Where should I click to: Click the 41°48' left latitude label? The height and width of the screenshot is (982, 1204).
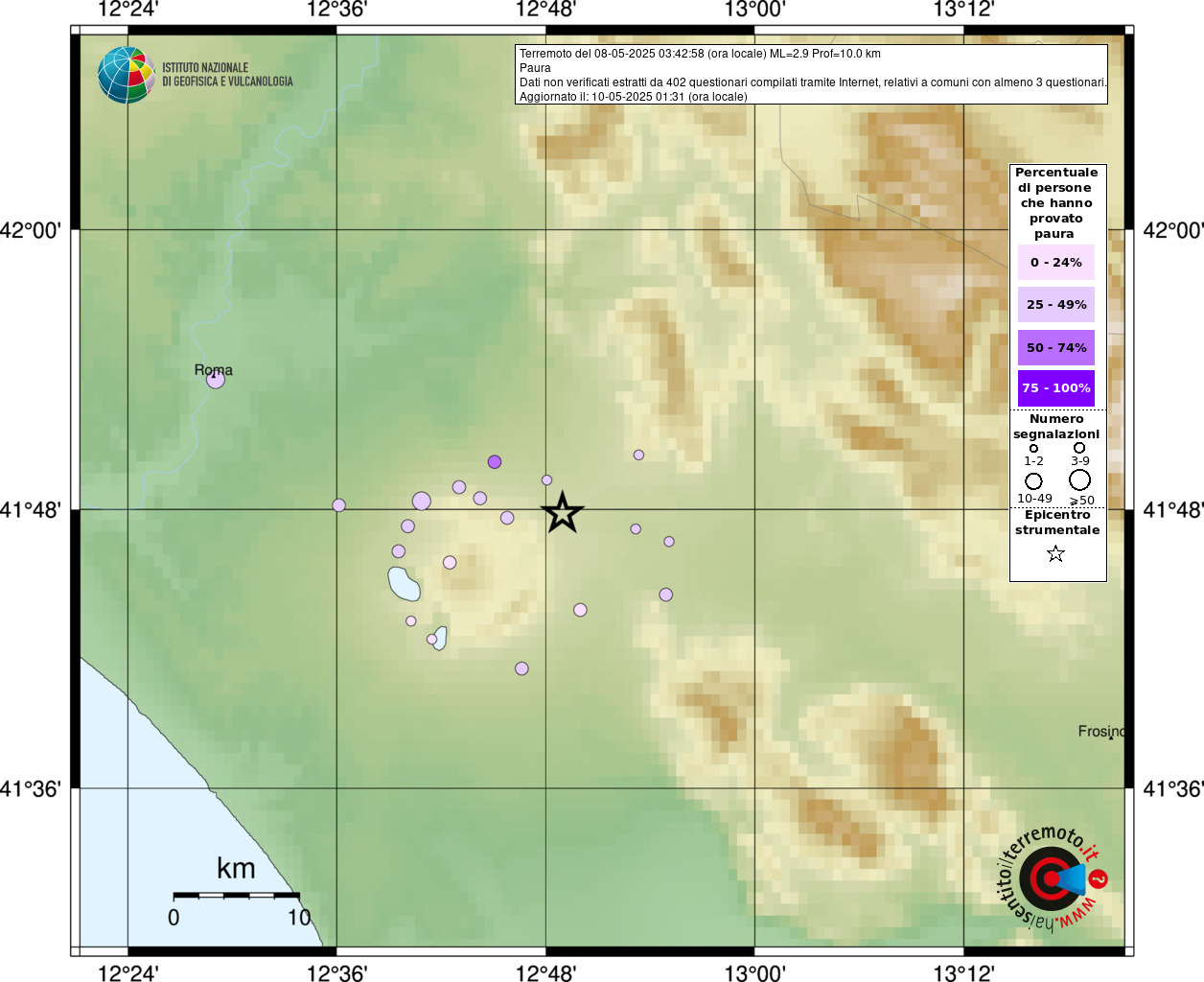click(x=31, y=509)
